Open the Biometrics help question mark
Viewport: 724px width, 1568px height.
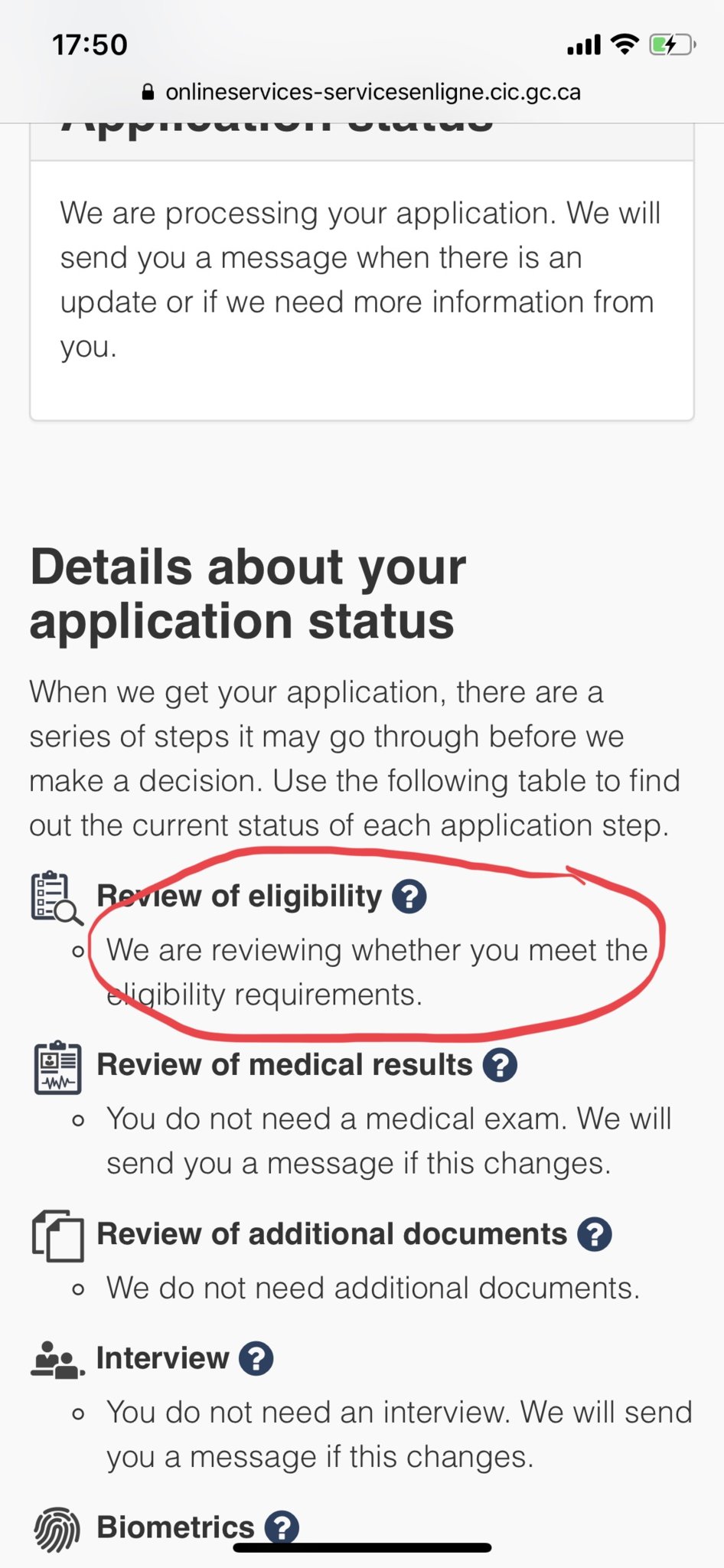click(282, 1527)
